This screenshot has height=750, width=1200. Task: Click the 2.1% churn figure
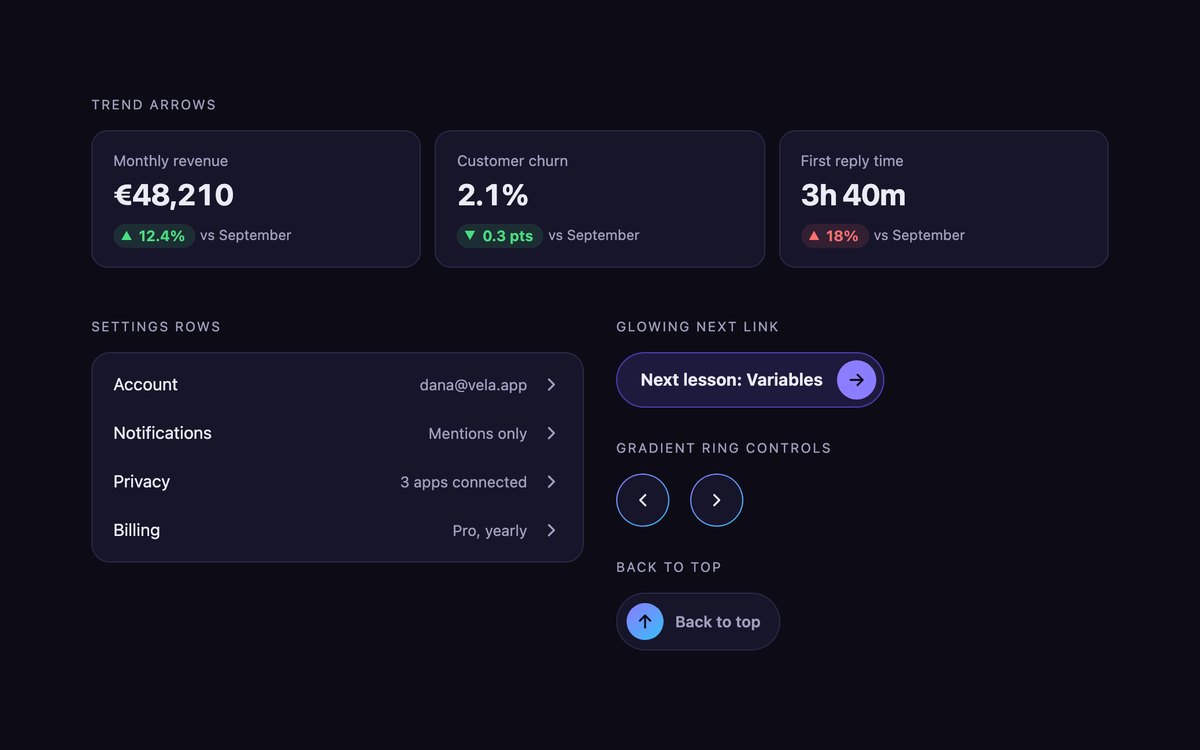pyautogui.click(x=492, y=195)
